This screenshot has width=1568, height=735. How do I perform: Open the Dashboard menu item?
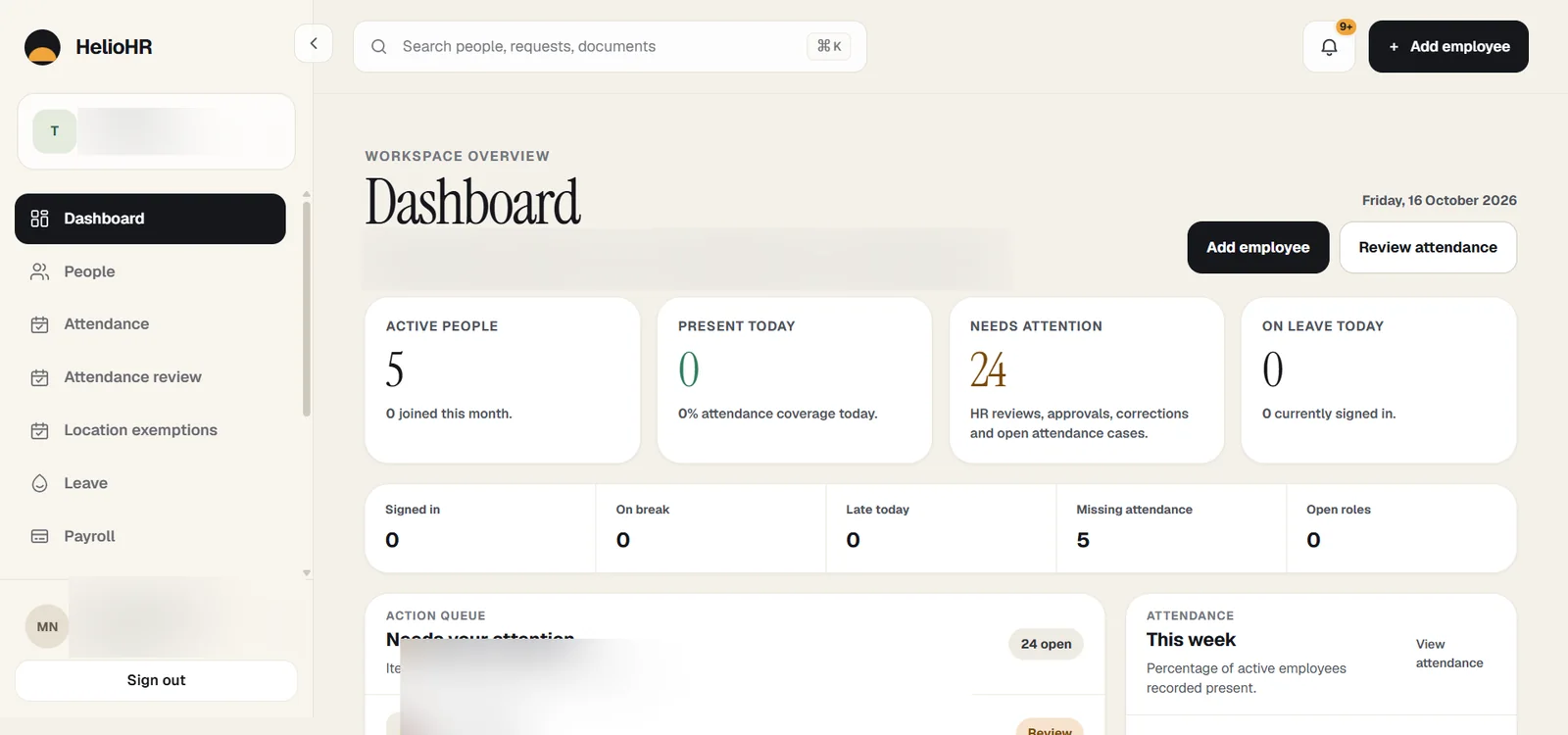(x=150, y=219)
